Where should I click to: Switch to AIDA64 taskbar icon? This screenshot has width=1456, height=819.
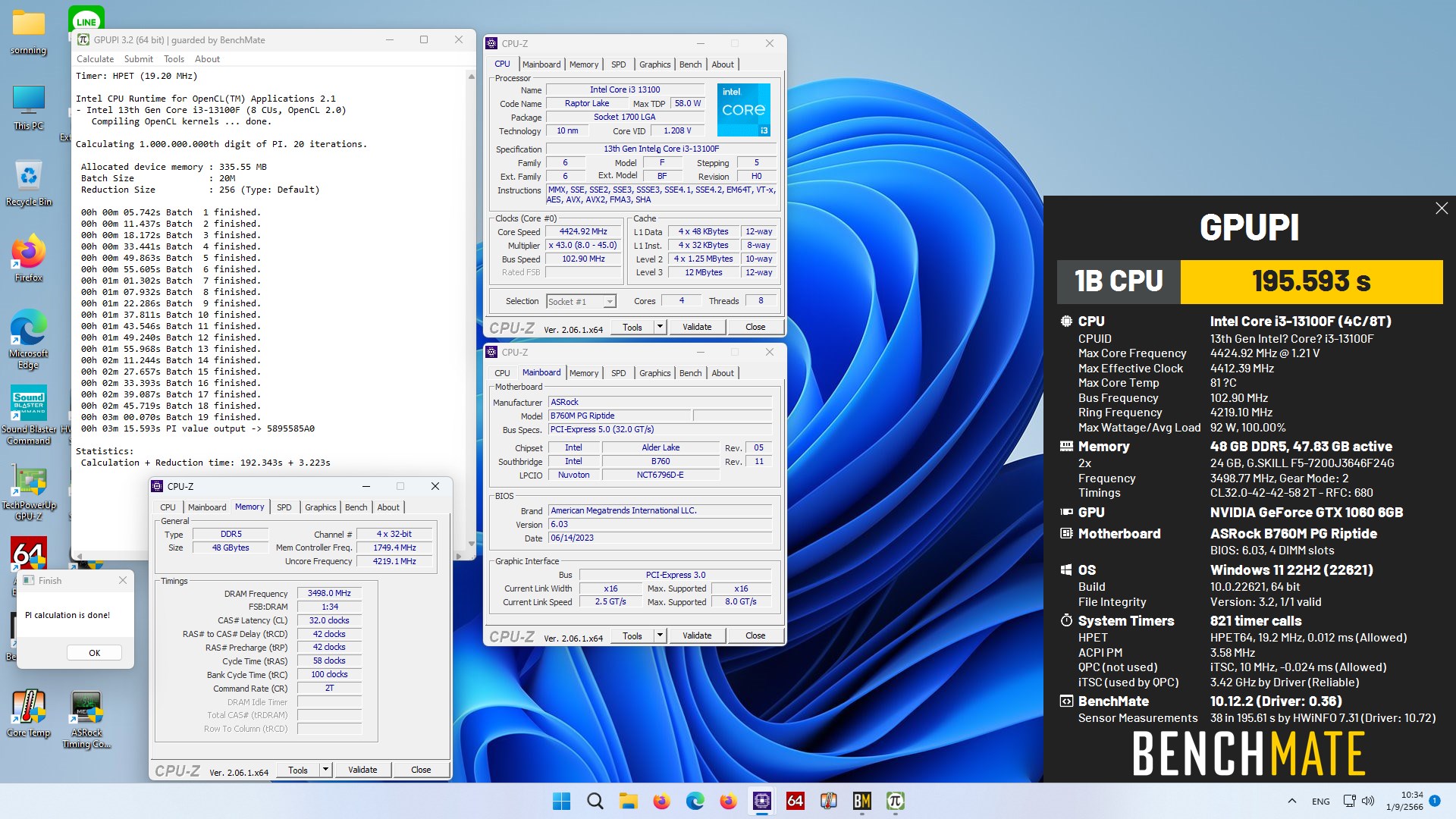pos(795,801)
